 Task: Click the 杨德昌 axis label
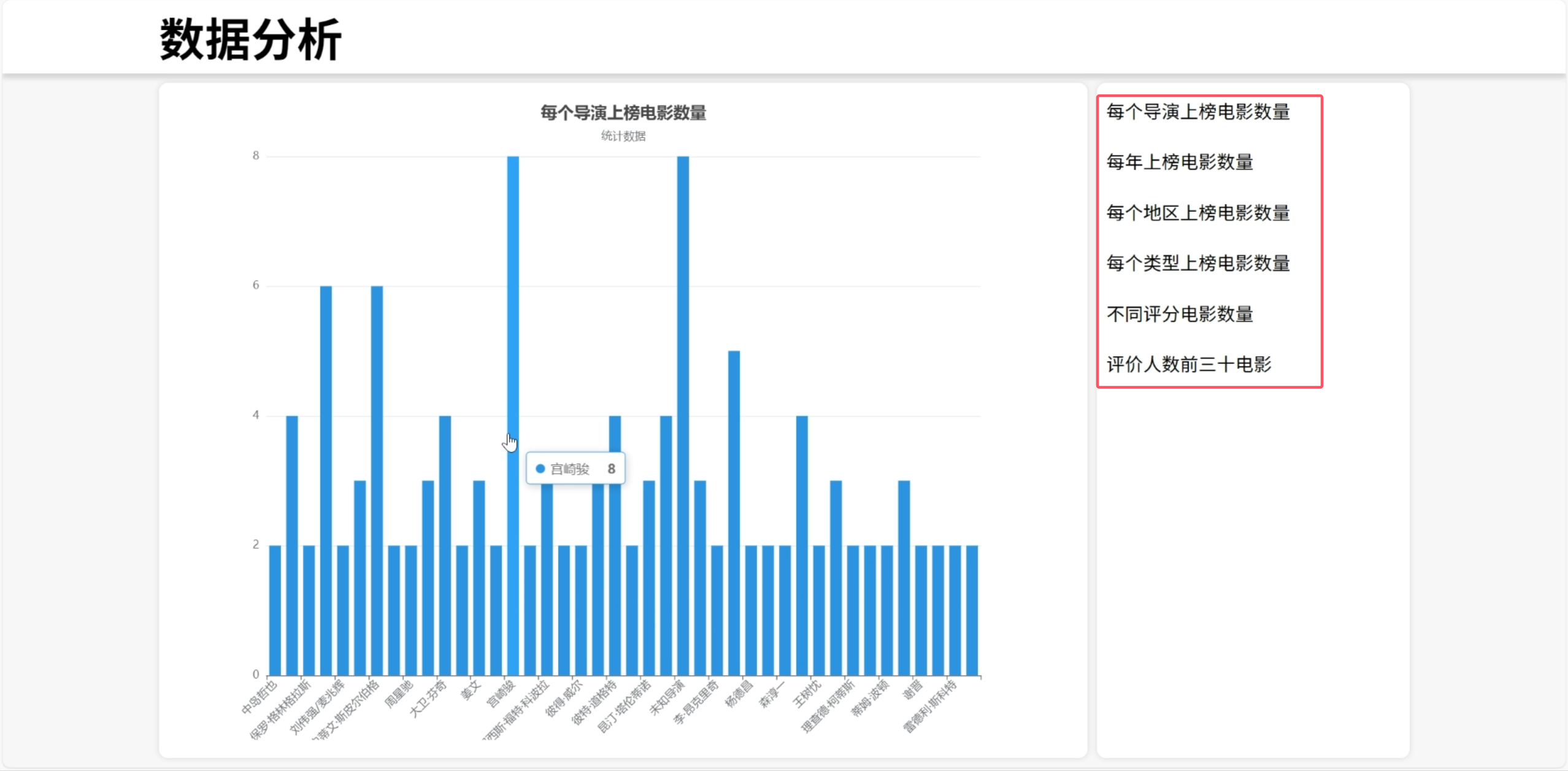(739, 694)
